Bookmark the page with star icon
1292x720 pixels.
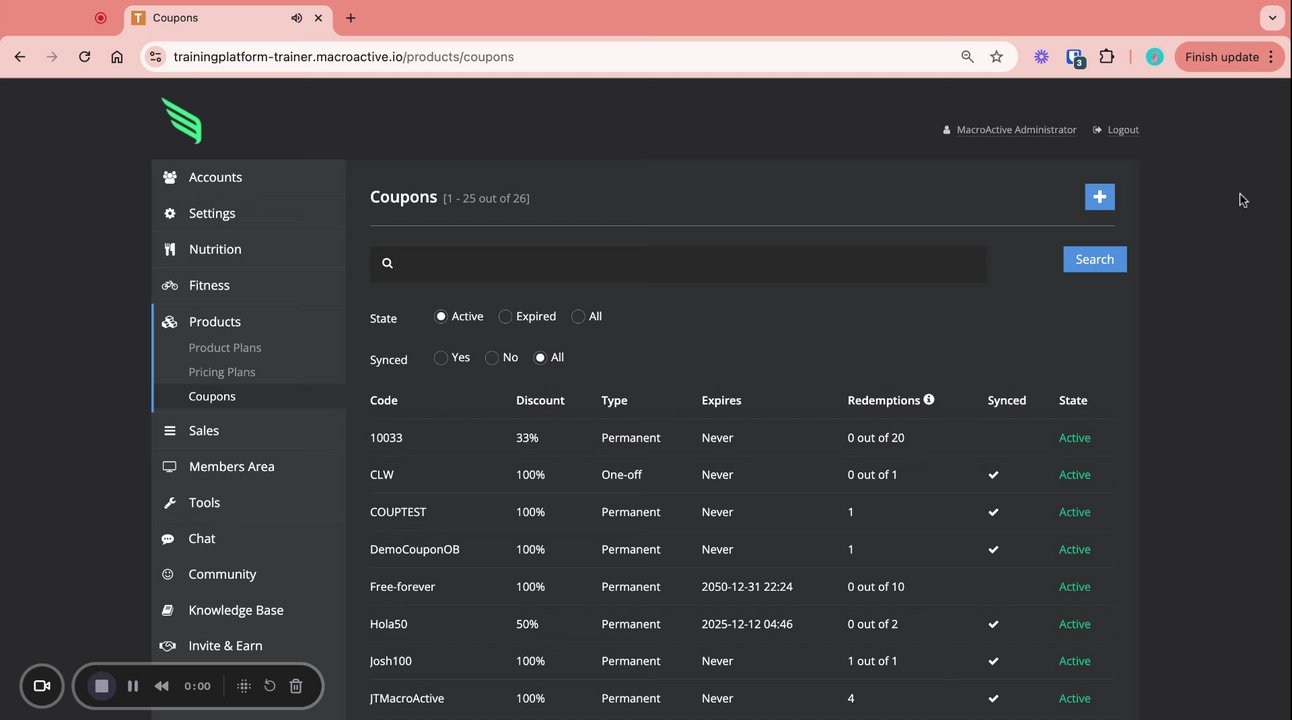[x=996, y=57]
